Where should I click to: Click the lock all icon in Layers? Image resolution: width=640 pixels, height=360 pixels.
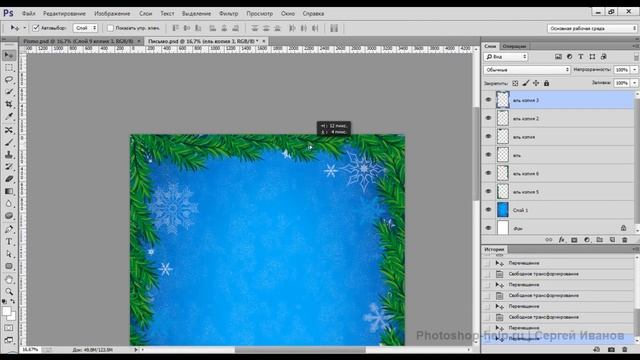[547, 83]
